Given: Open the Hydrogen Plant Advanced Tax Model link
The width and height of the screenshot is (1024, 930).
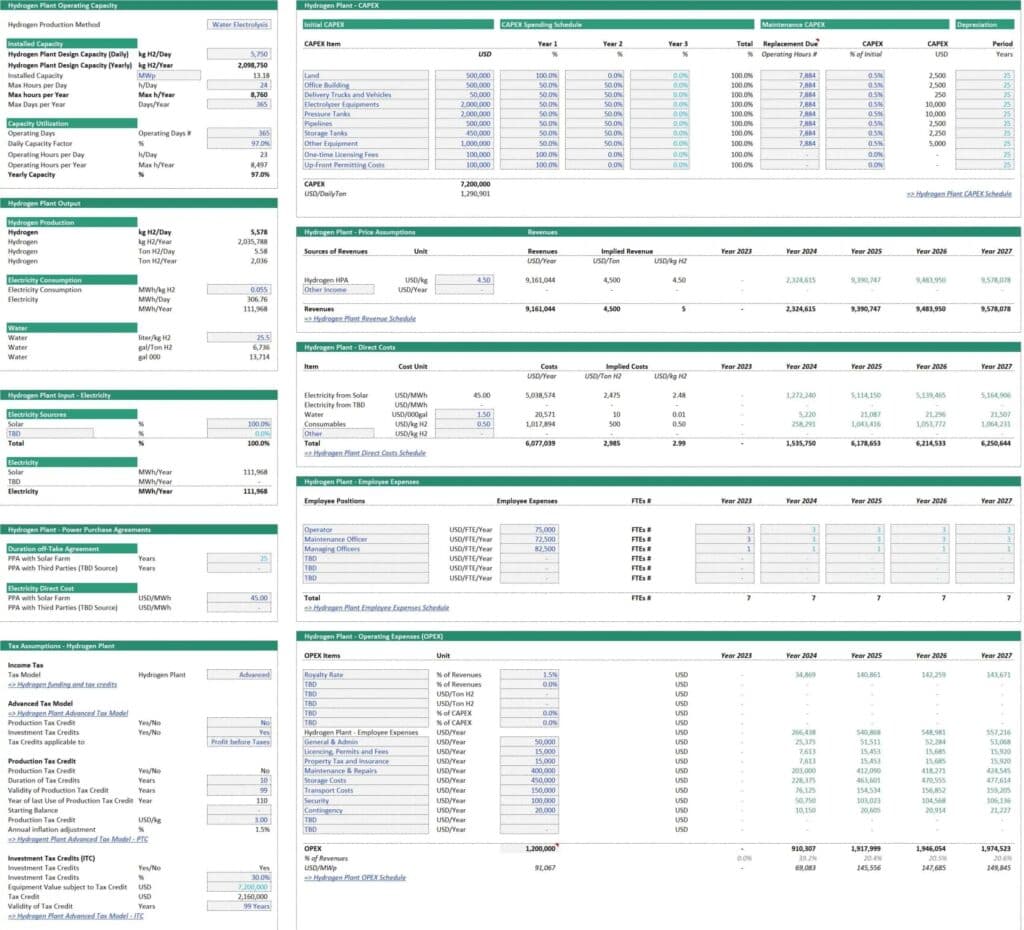Looking at the screenshot, I should coord(68,713).
